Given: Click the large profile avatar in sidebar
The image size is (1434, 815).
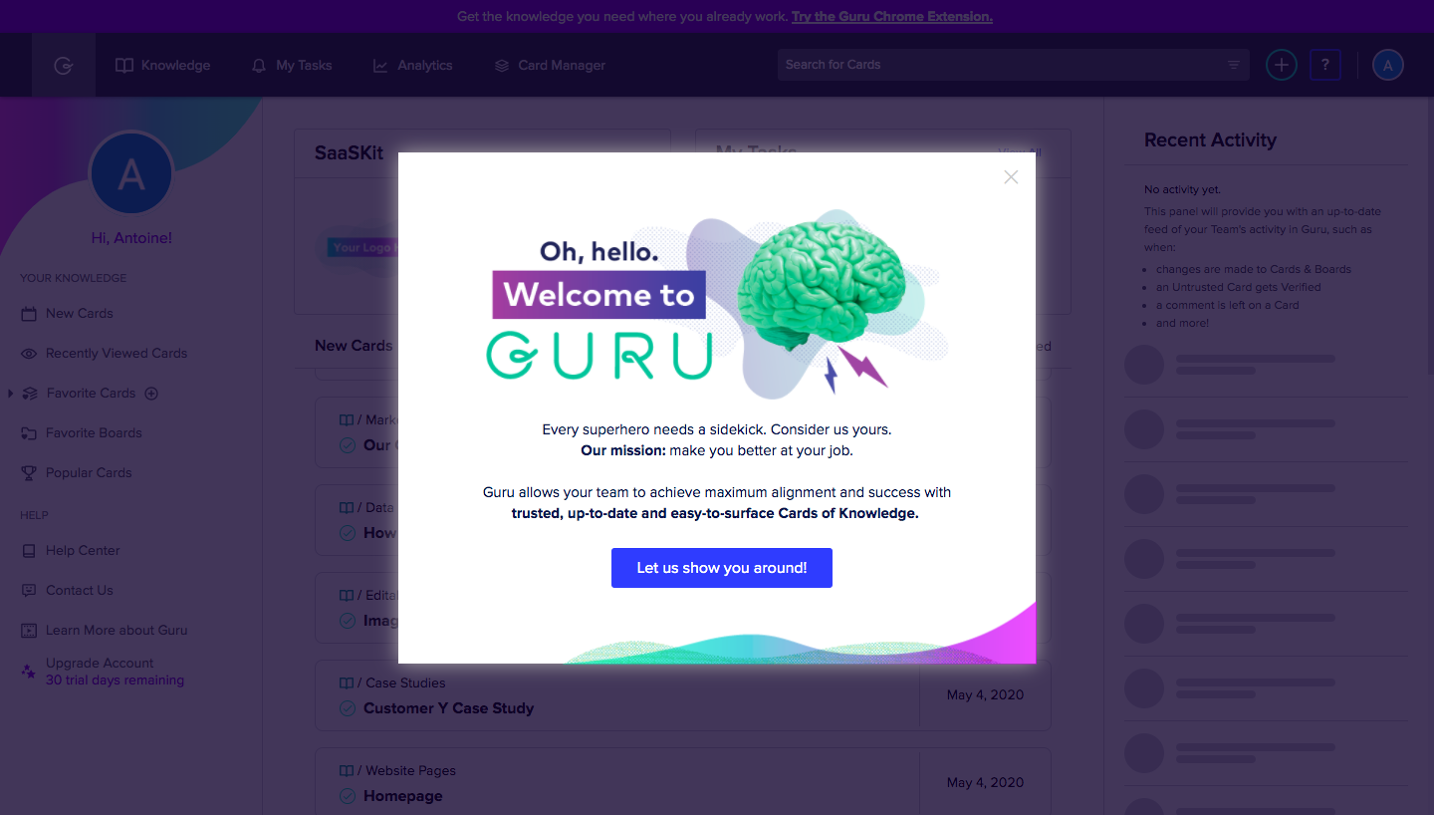Looking at the screenshot, I should pos(131,175).
